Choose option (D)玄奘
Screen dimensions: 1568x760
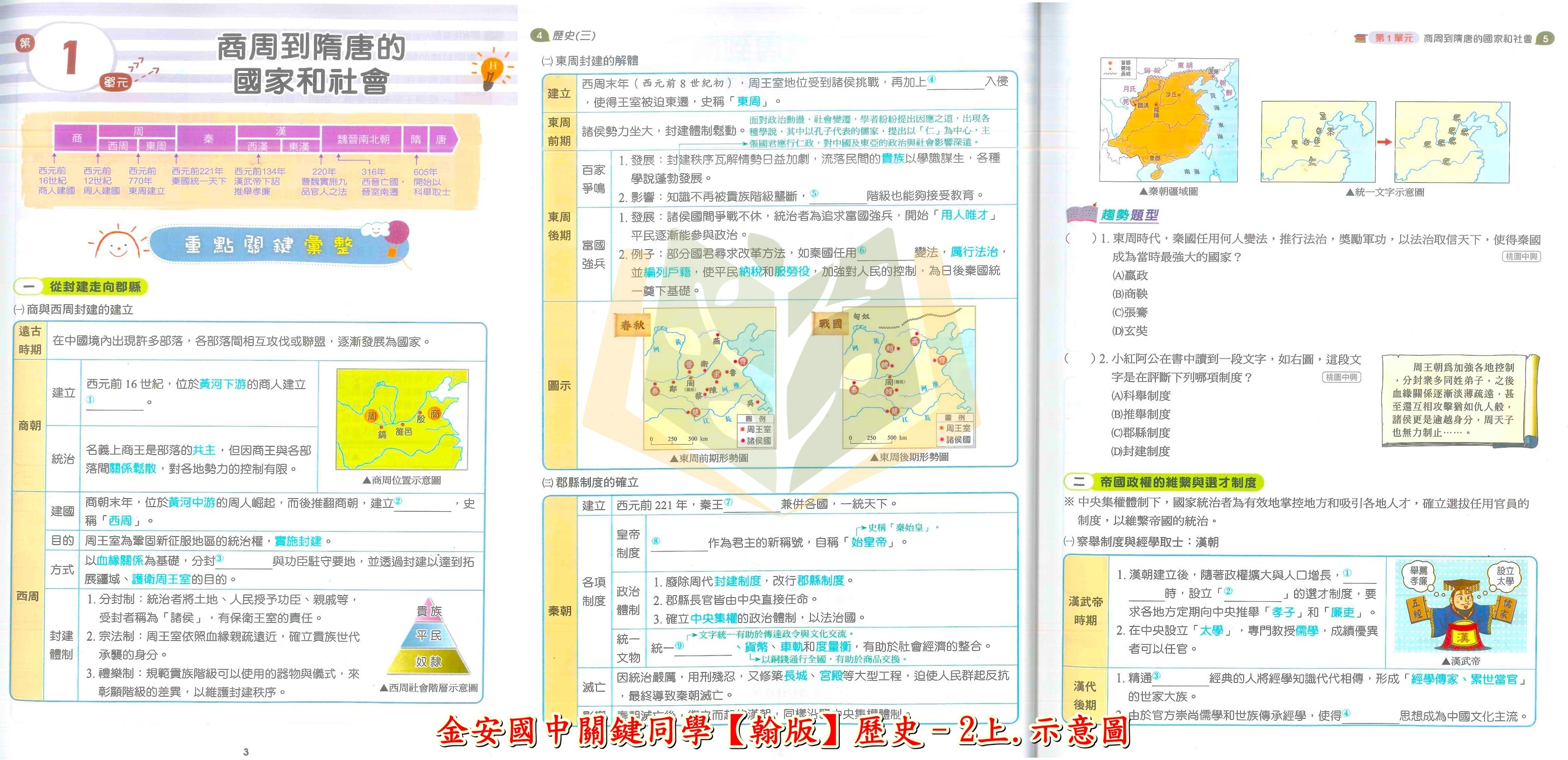[1130, 331]
